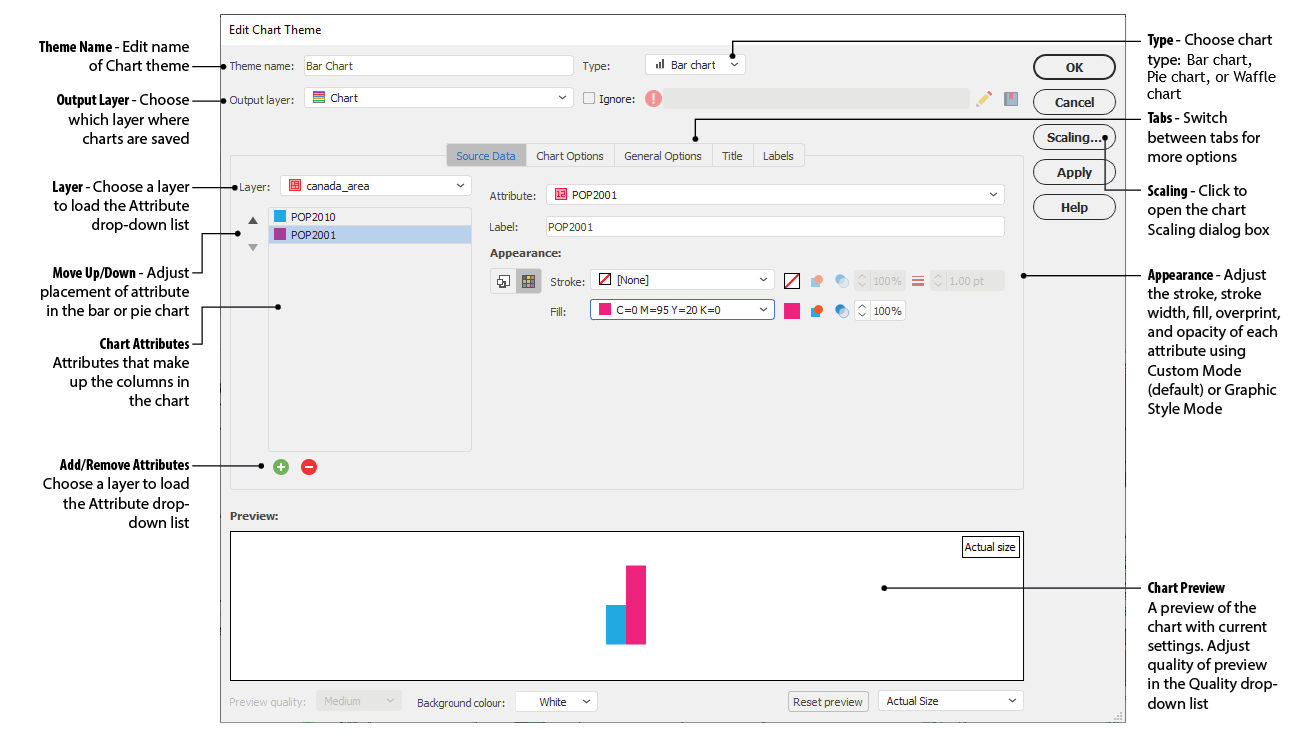The height and width of the screenshot is (733, 1295).
Task: Open the Preview quality Medium dropdown
Action: (359, 702)
